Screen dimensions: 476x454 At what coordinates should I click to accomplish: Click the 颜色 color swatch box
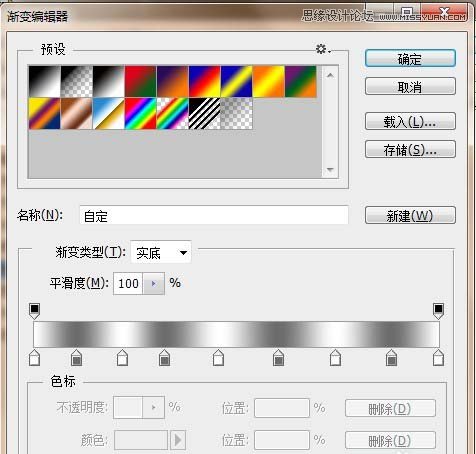click(141, 440)
